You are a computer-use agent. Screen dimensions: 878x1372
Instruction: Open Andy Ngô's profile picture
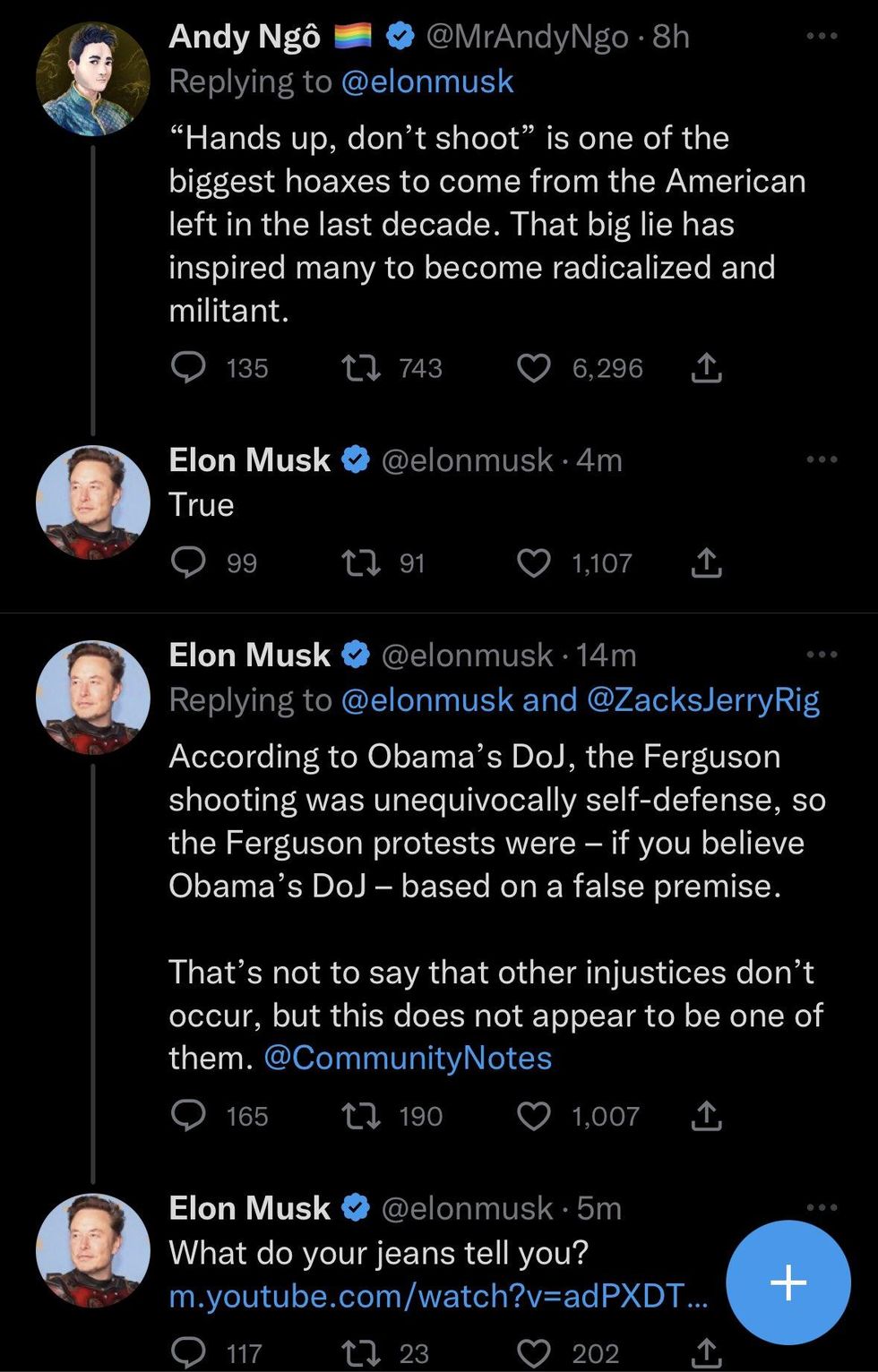pos(93,79)
